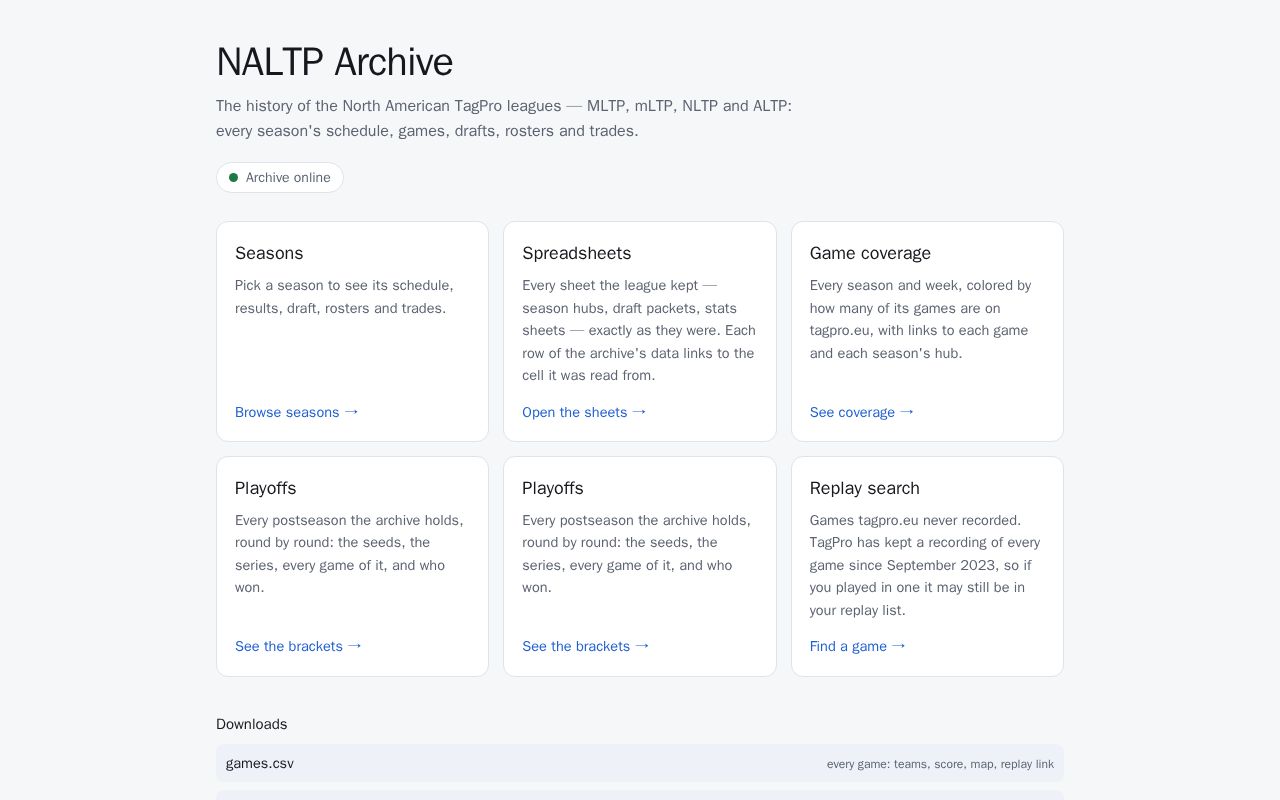This screenshot has height=800, width=1280.
Task: Click the paragraph starting "The history of the North American"
Action: [504, 118]
